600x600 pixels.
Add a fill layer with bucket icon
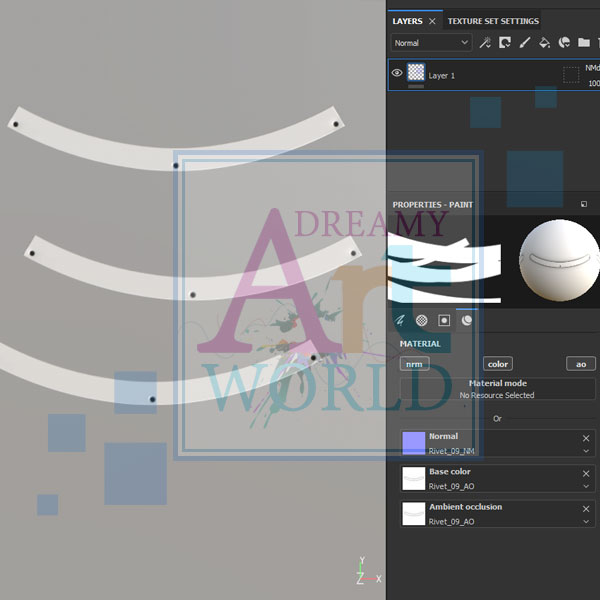[544, 43]
